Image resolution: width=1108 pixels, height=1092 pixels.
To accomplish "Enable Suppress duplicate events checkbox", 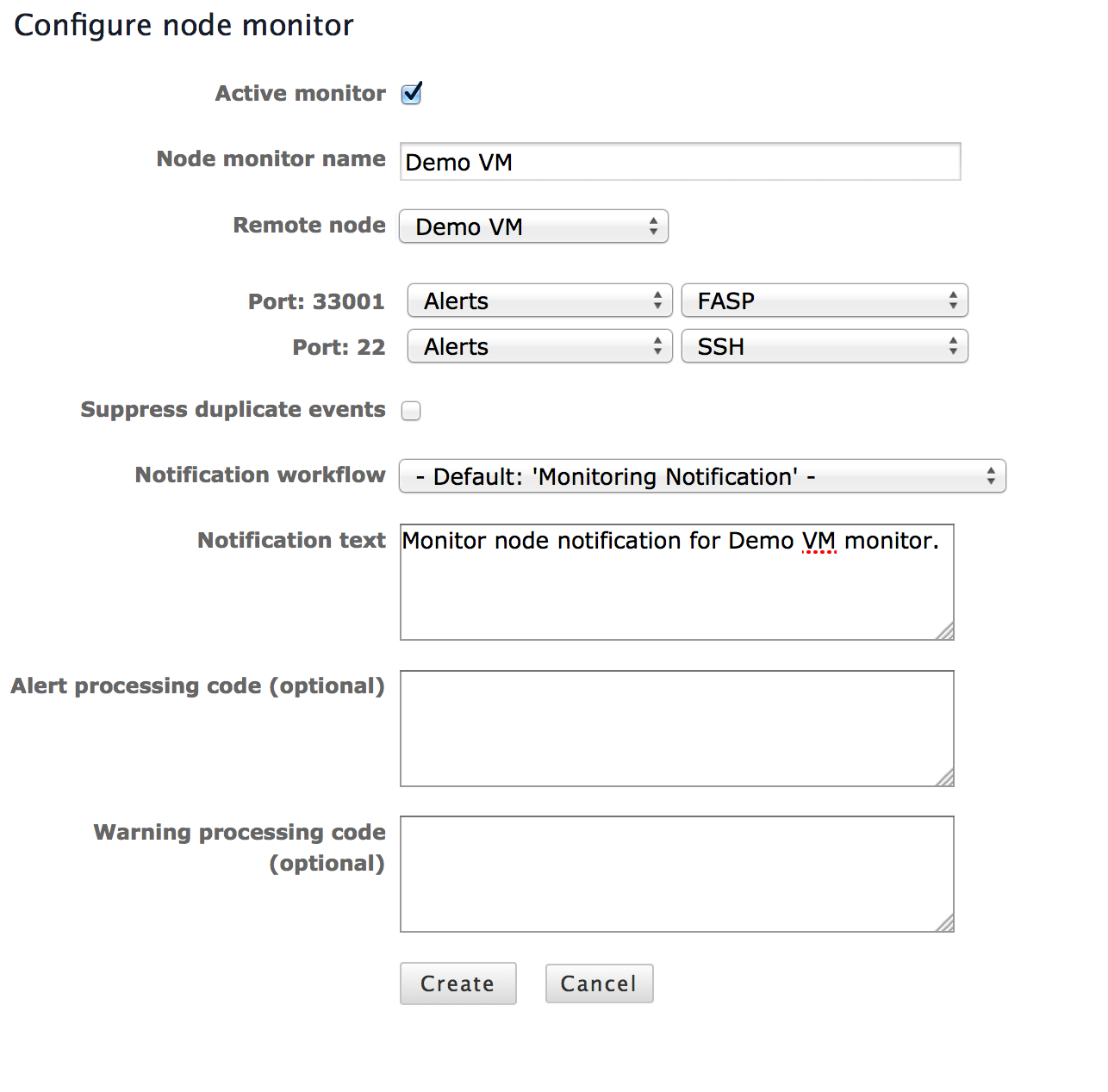I will click(412, 411).
